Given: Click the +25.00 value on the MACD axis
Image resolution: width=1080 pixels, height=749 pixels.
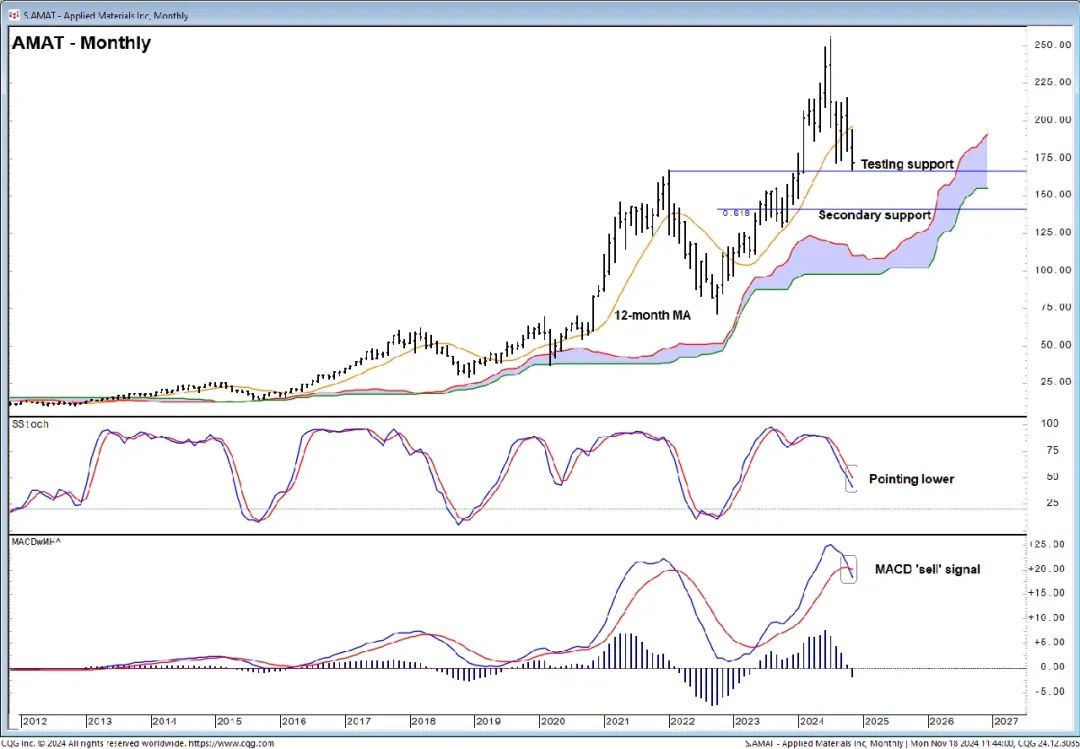Looking at the screenshot, I should [x=1048, y=544].
